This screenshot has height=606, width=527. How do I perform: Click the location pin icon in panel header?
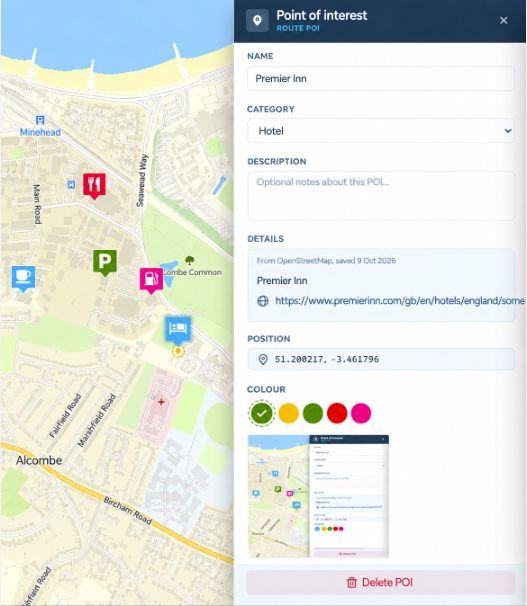pos(257,20)
